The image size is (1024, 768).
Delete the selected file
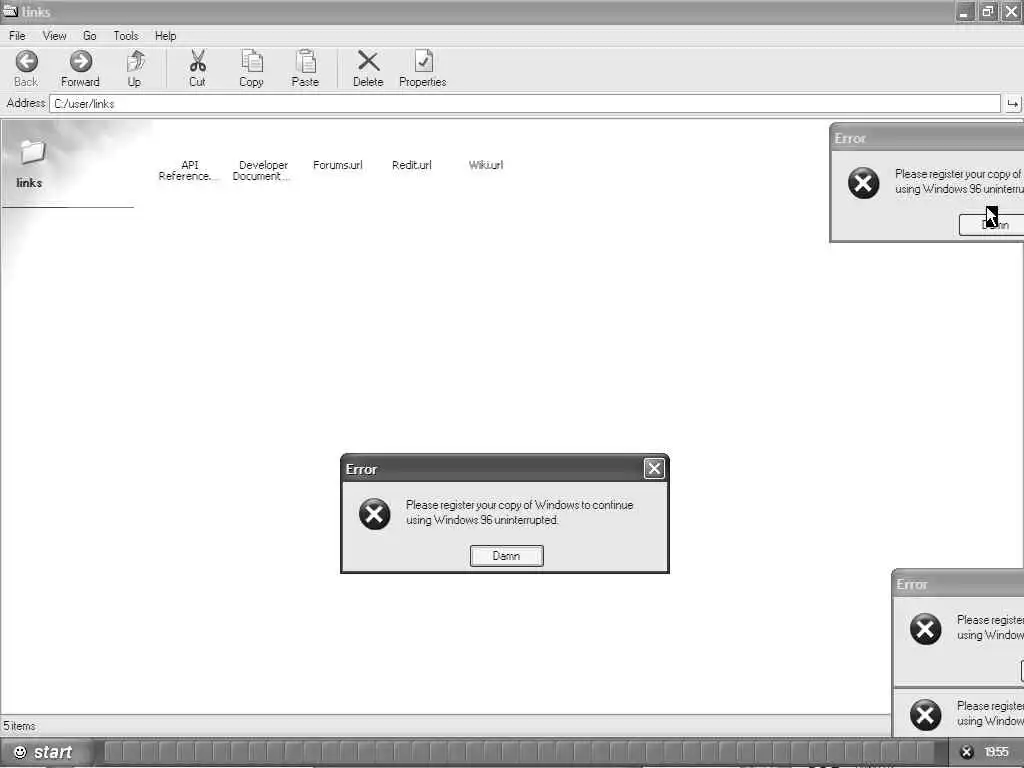(x=368, y=61)
